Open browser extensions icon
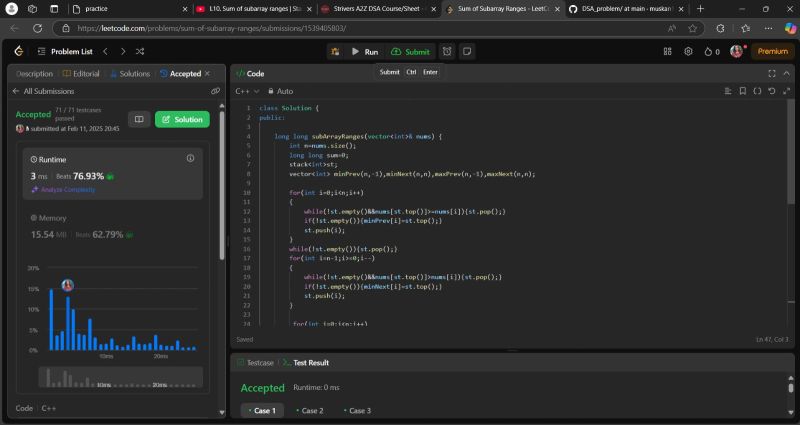Screen dimensions: 800x425 (720, 29)
